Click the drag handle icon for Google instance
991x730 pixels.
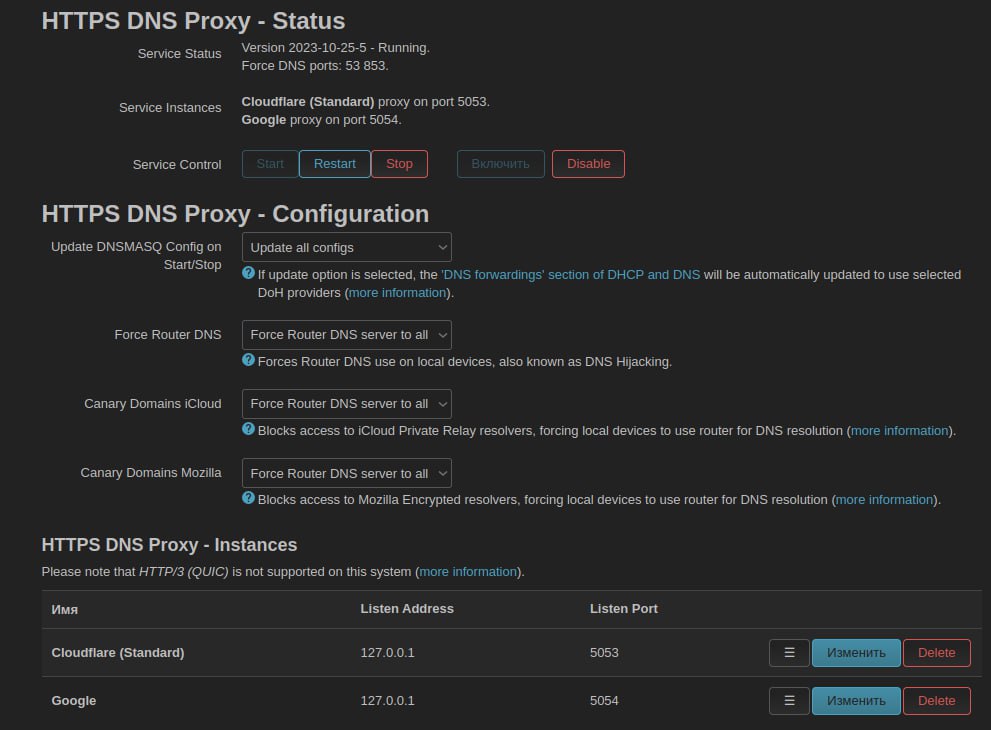coord(789,701)
